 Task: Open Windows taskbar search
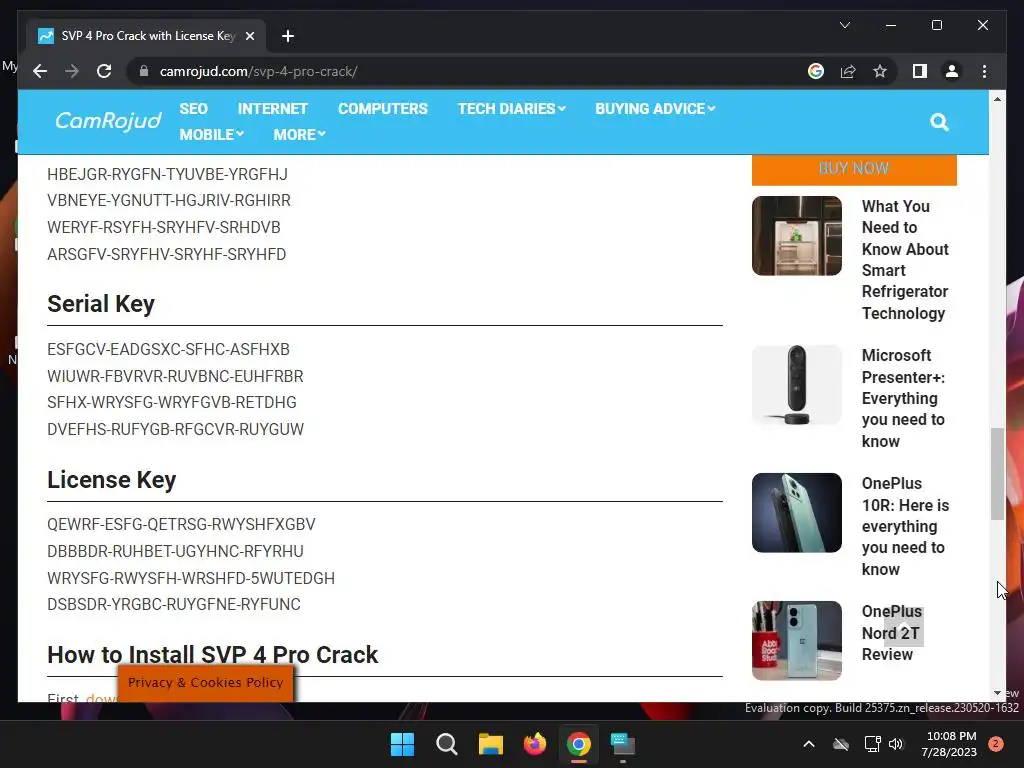coord(447,744)
